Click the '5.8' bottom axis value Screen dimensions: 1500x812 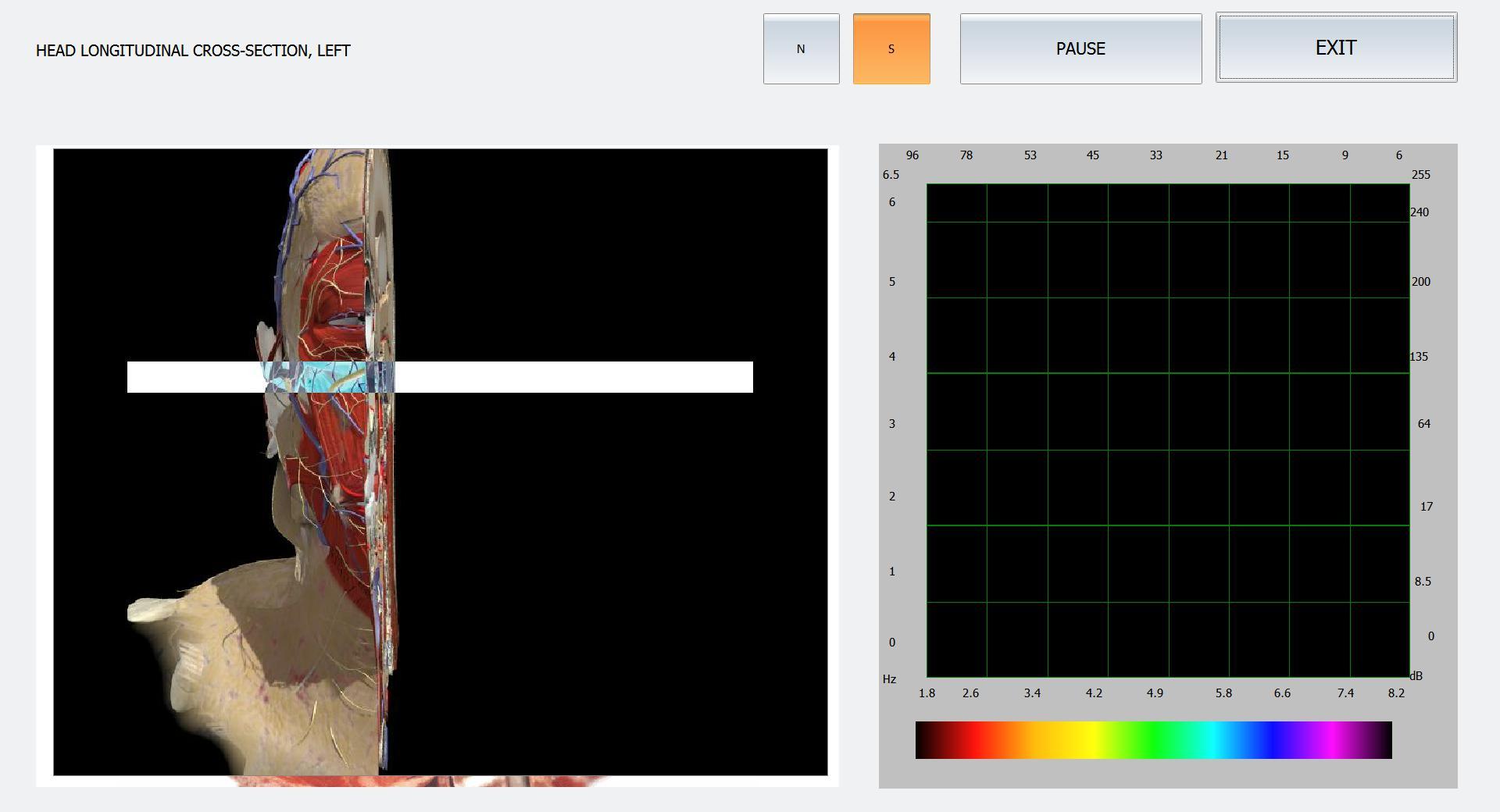[x=1223, y=693]
